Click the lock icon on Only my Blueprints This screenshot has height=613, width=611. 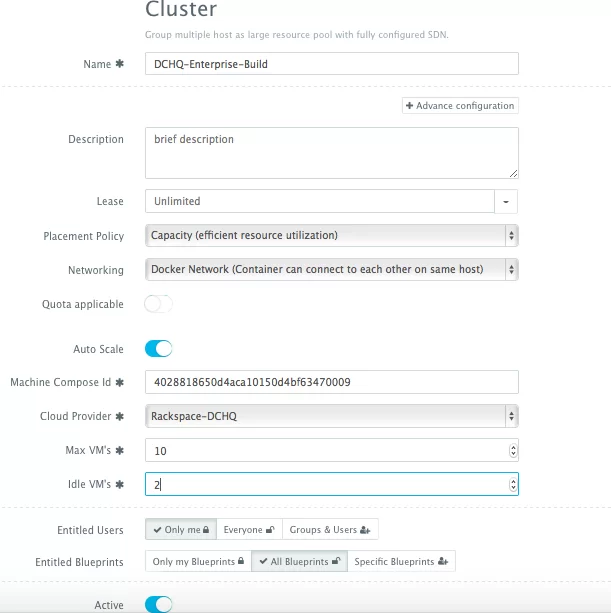pos(241,561)
